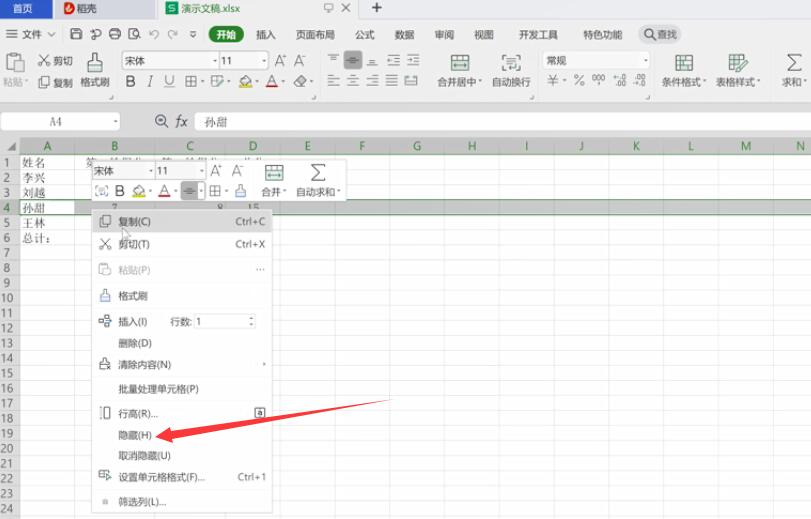Apply percent style format
Image resolution: width=811 pixels, height=519 pixels.
tap(579, 80)
